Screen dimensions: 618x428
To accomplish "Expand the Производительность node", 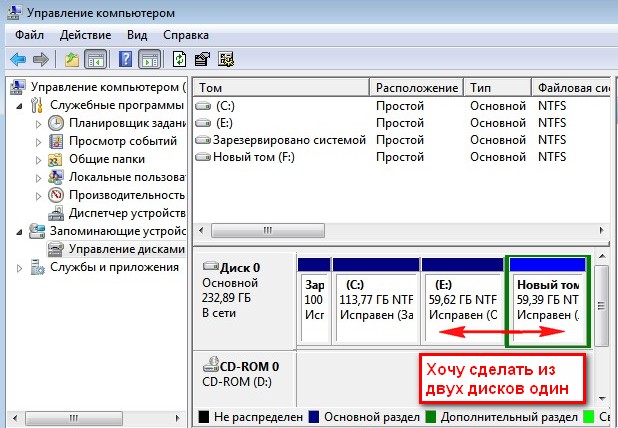I will point(38,196).
